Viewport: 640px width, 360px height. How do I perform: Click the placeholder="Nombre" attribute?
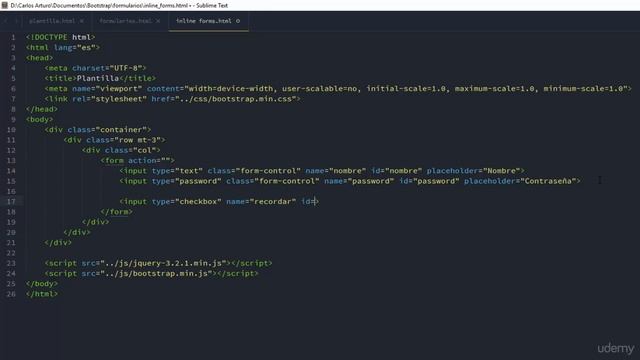click(x=473, y=171)
